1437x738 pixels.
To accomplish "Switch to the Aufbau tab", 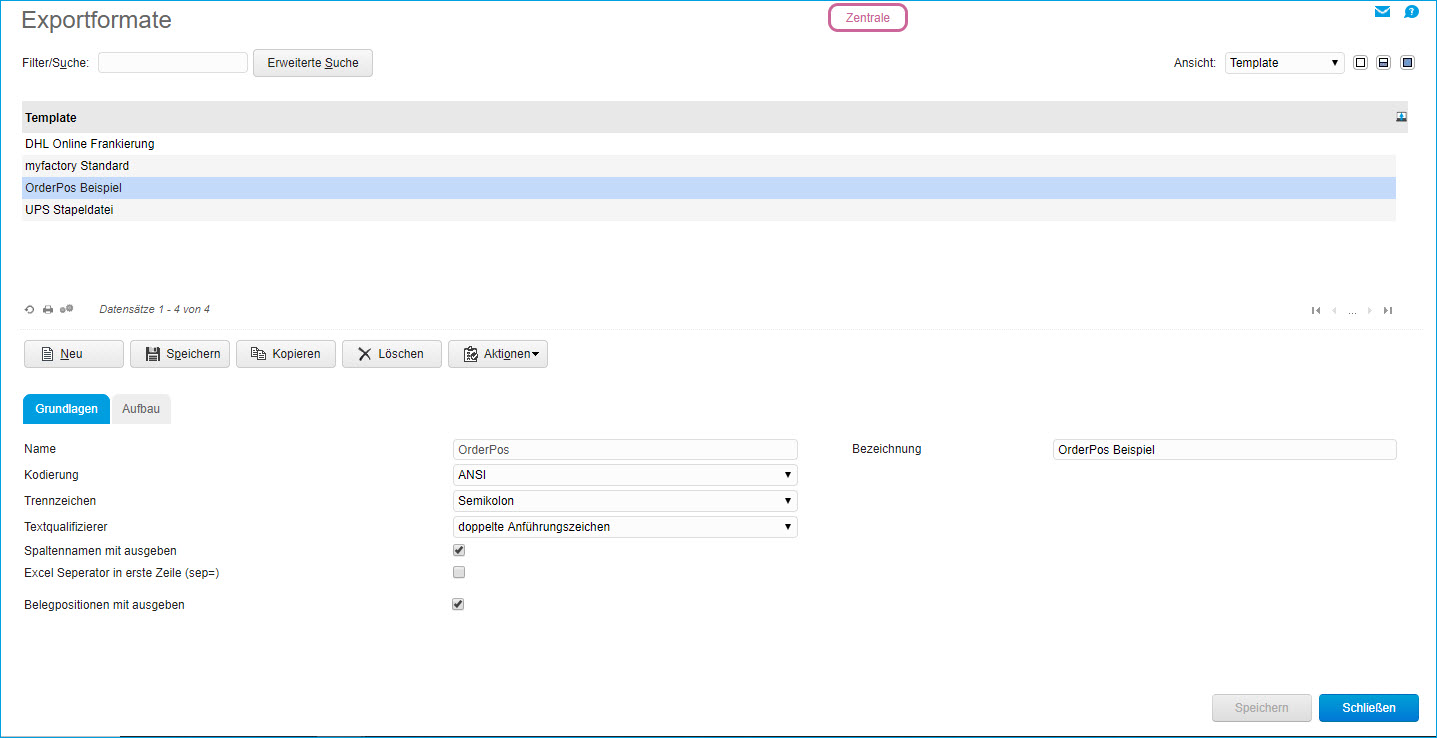I will pos(141,408).
